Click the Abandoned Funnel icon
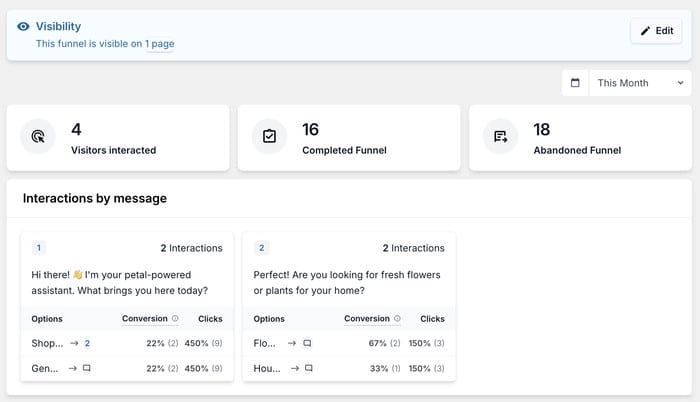 (x=500, y=136)
